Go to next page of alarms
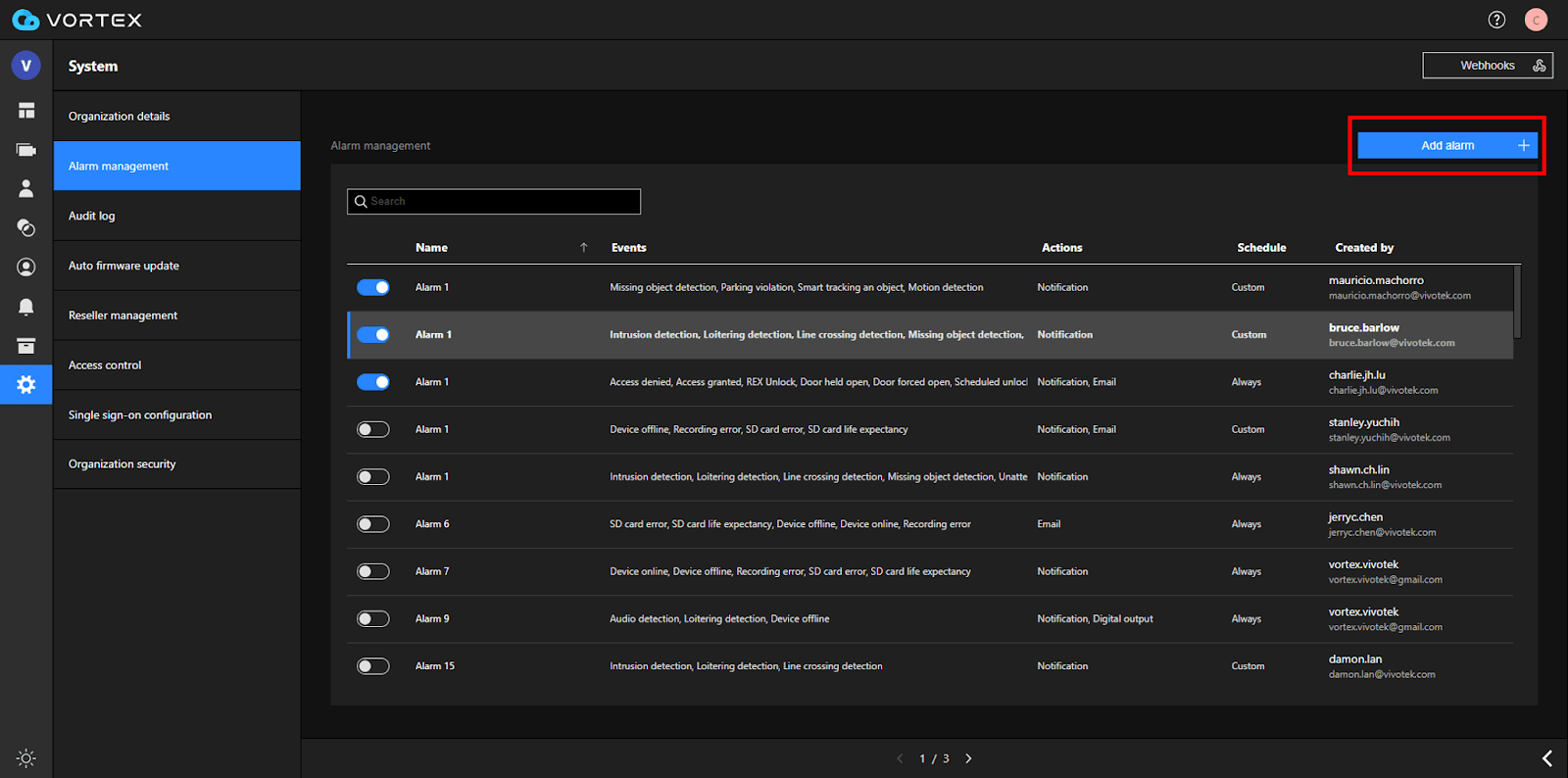The width and height of the screenshot is (1568, 778). coord(968,758)
